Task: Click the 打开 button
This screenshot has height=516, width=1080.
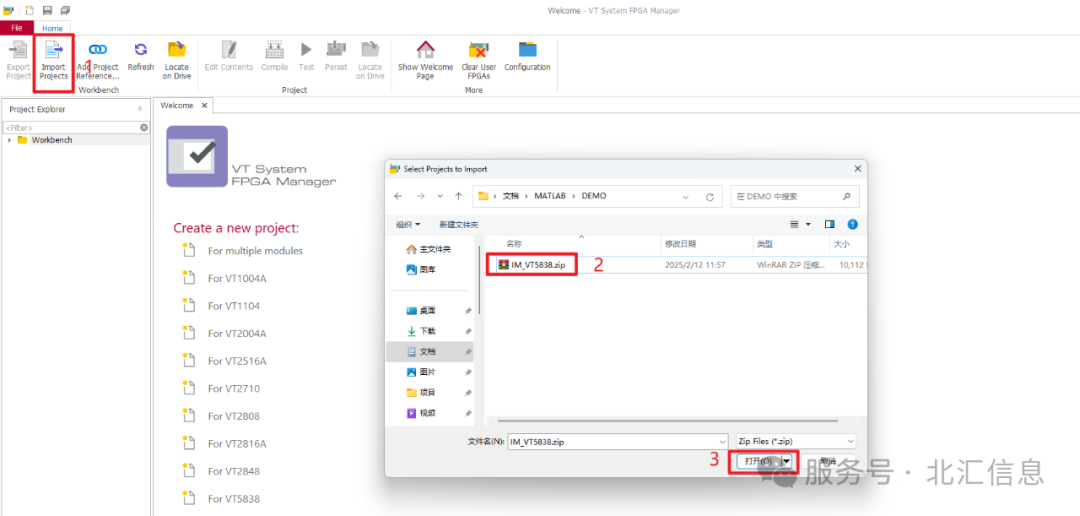Action: pos(758,461)
